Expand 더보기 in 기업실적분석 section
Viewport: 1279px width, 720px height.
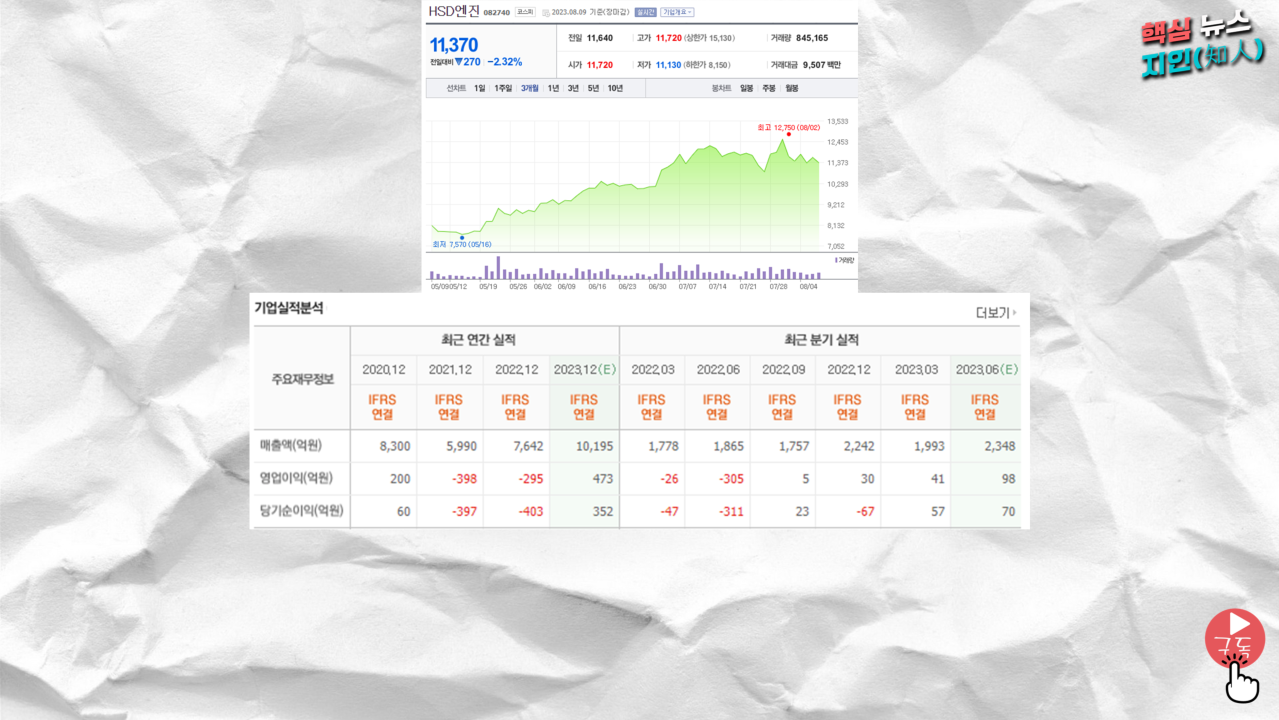[x=996, y=312]
